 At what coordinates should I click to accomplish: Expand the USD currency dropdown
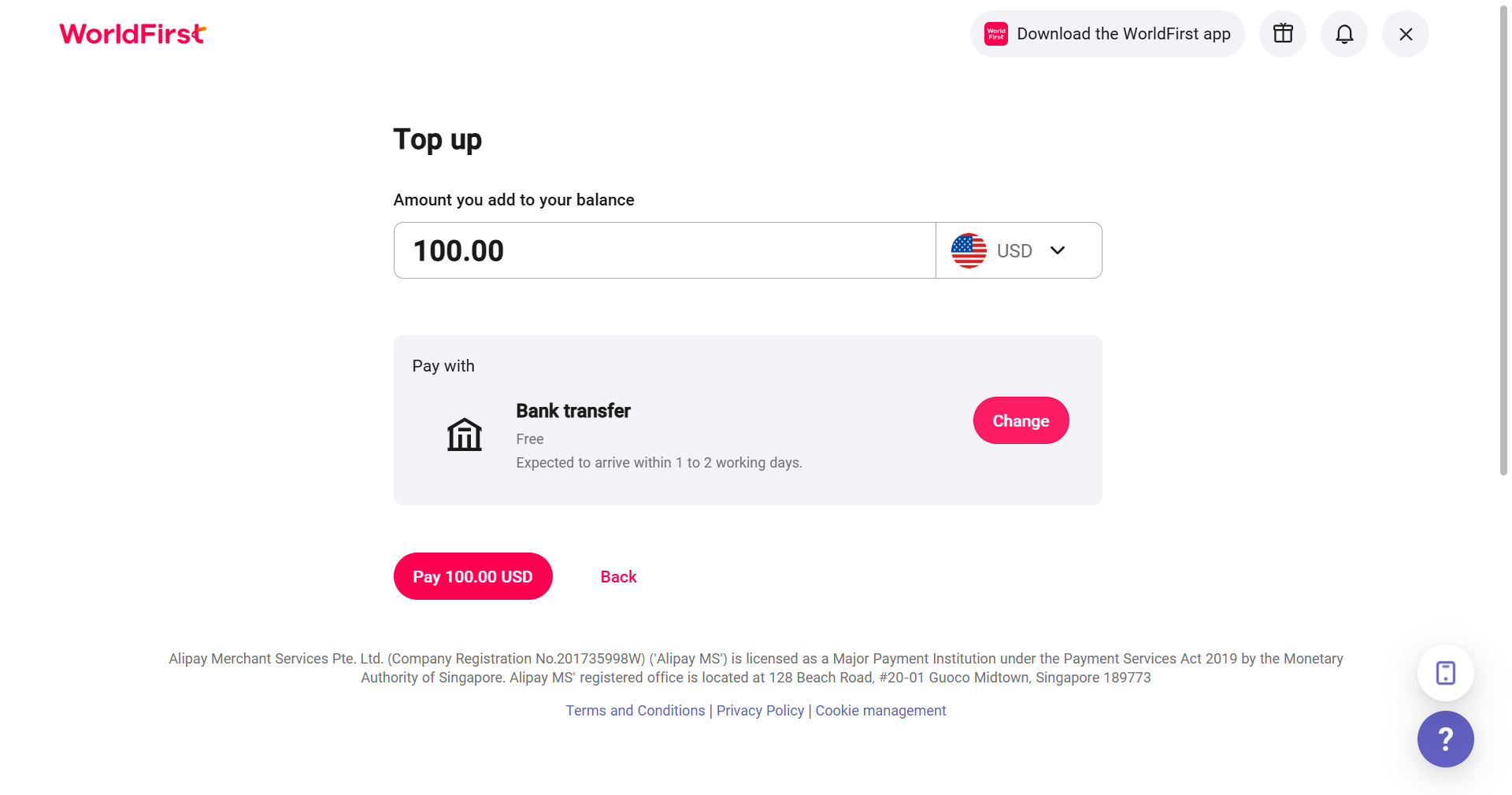tap(1019, 250)
